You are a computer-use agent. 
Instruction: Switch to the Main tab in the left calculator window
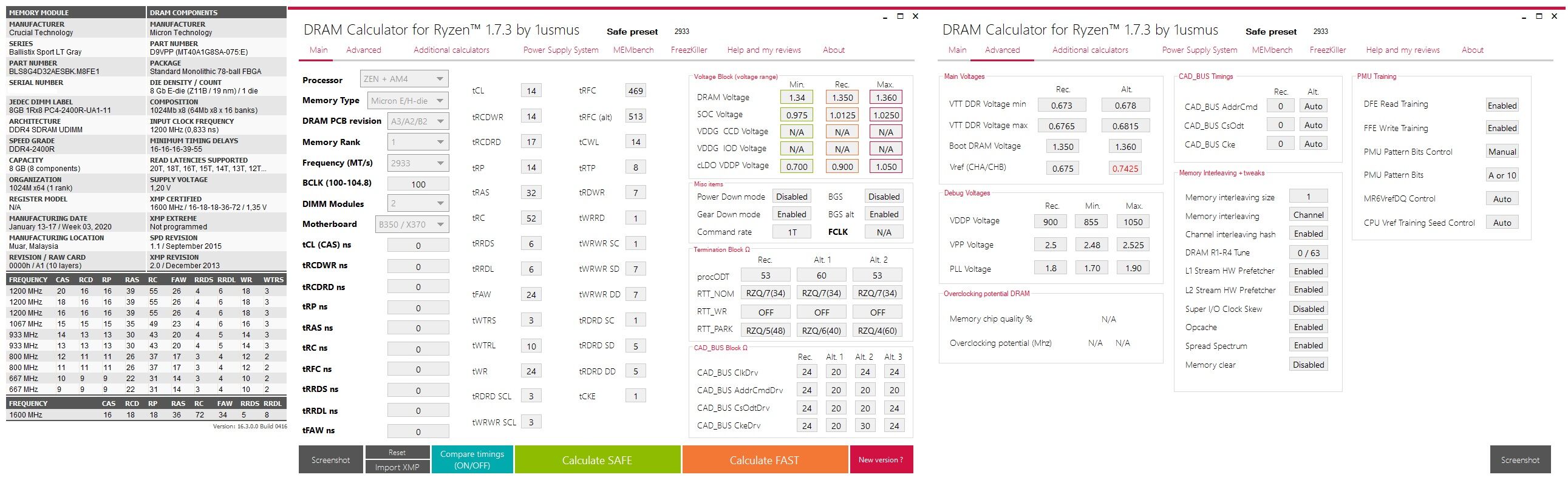[318, 50]
